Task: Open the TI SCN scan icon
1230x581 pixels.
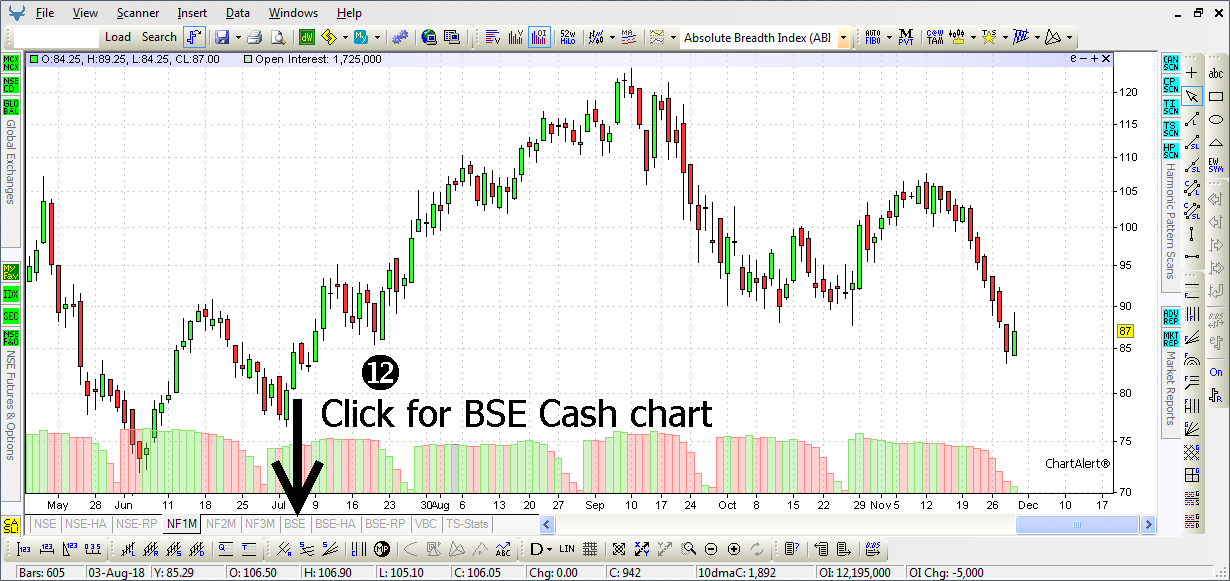Action: click(1170, 107)
